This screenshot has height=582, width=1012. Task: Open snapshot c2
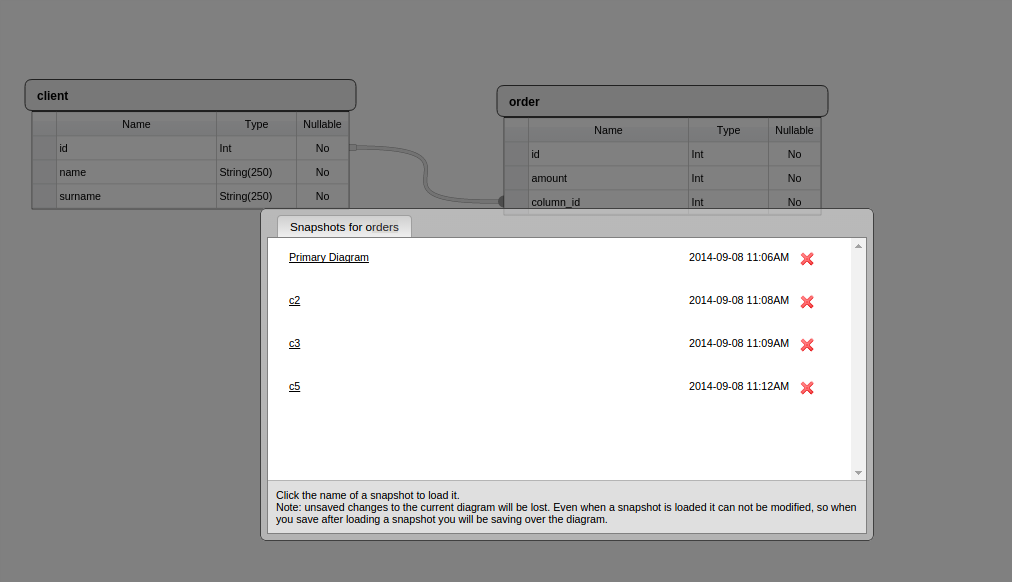click(294, 300)
